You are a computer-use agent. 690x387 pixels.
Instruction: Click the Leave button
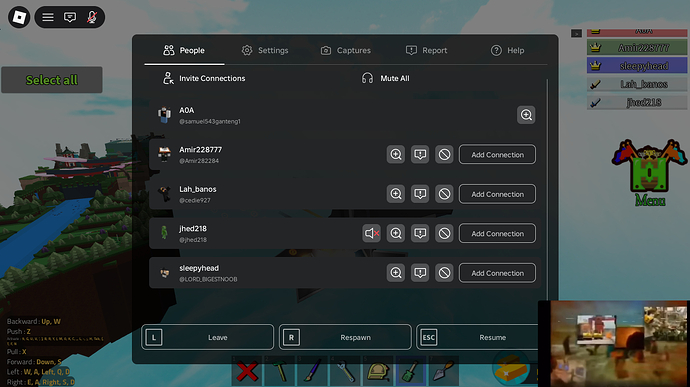(207, 337)
